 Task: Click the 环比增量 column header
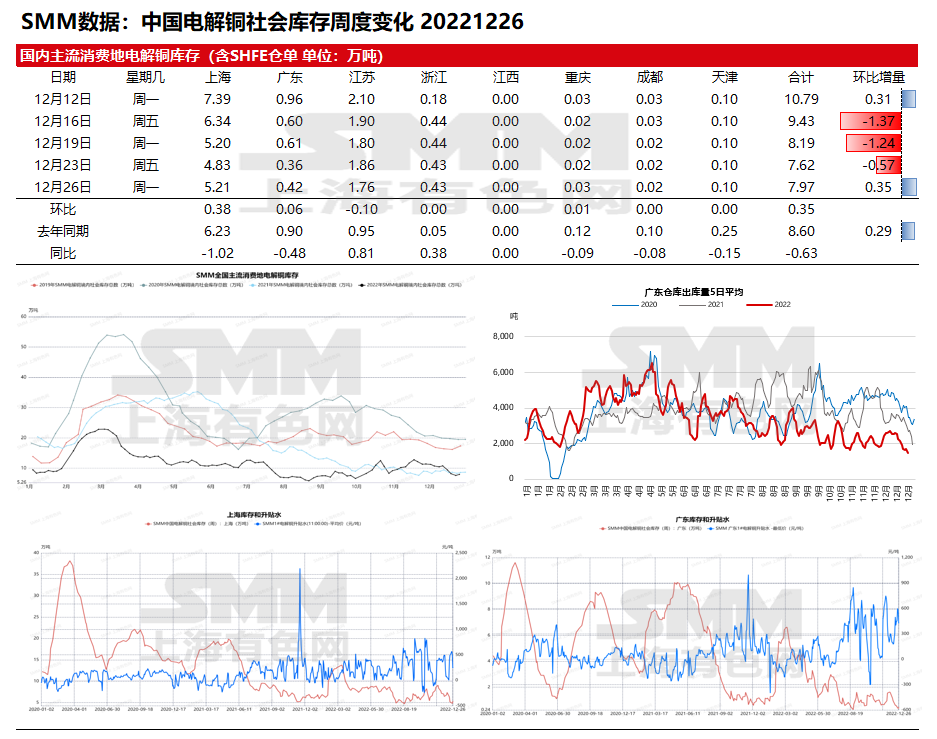tap(878, 77)
